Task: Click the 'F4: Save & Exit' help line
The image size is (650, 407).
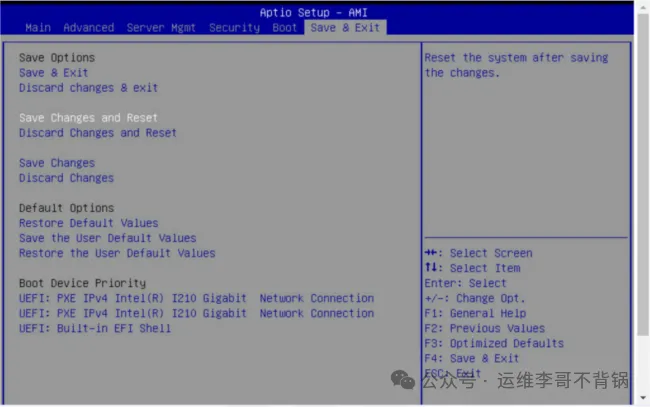Action: coord(472,359)
